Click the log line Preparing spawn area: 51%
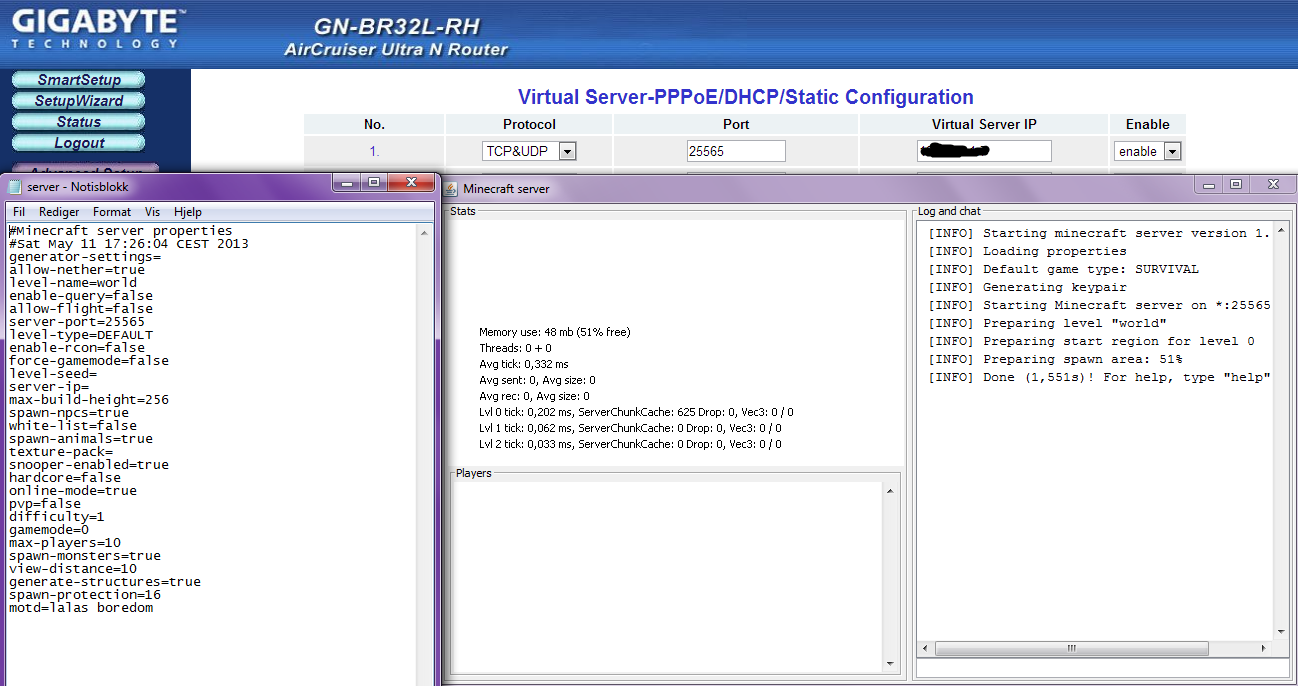 pos(1055,359)
